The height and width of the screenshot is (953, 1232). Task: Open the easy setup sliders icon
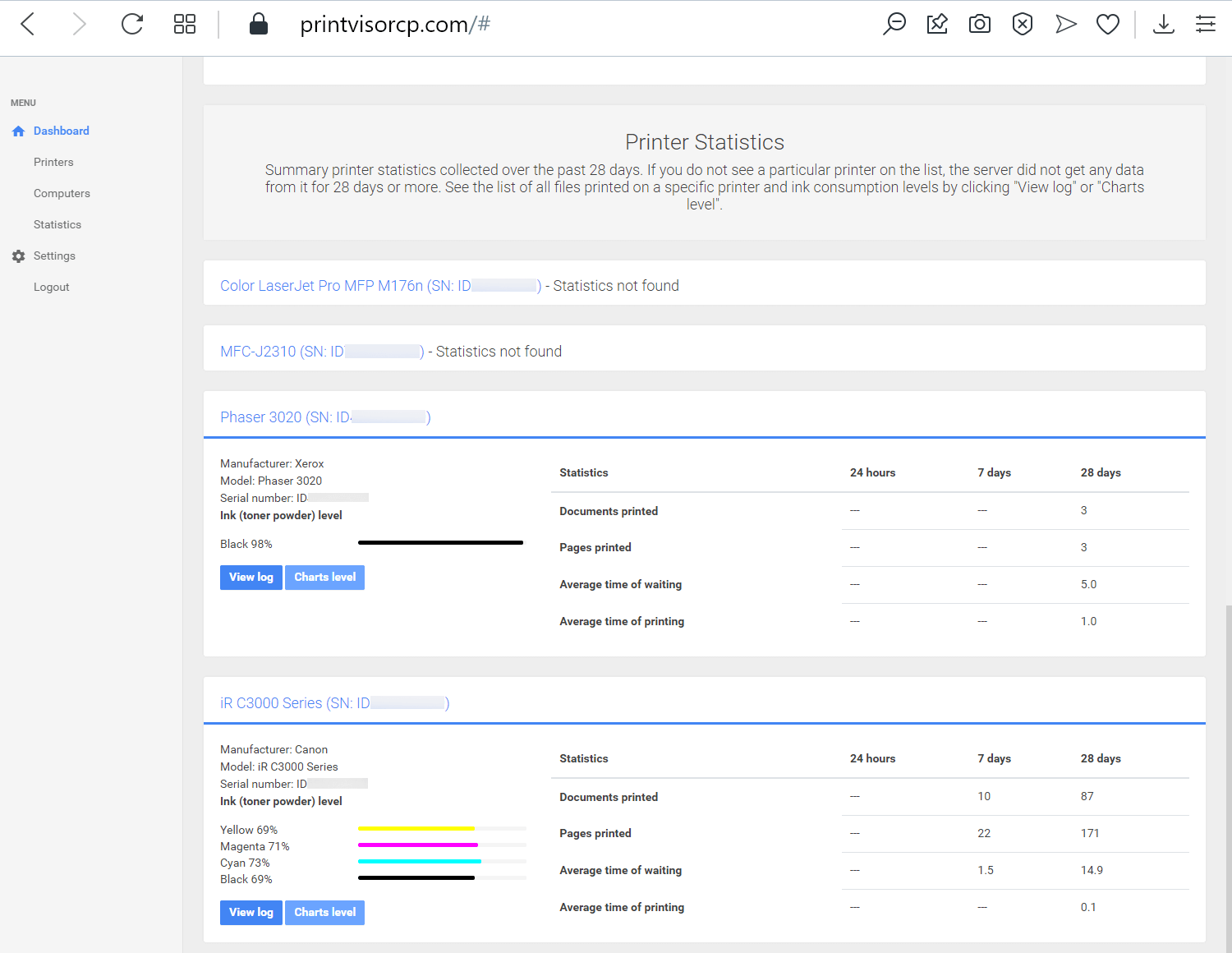[x=1206, y=24]
